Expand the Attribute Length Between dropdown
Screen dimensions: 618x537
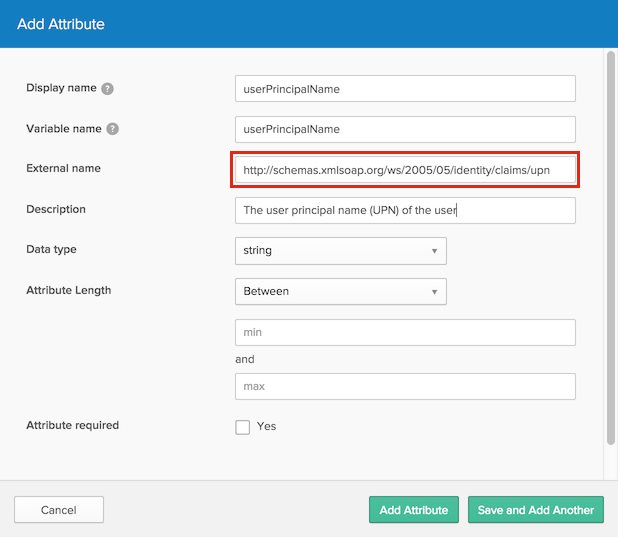(x=339, y=292)
